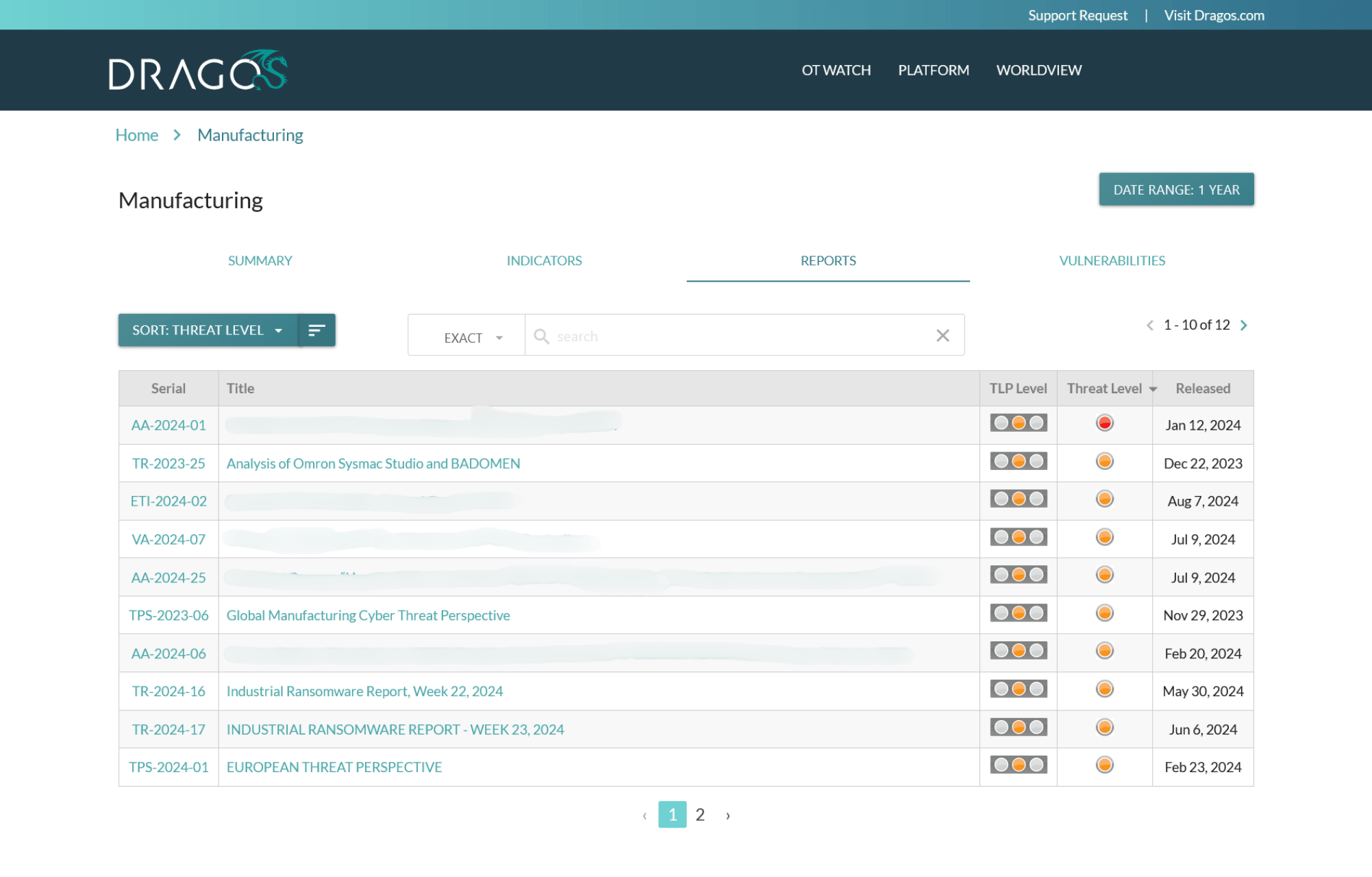Screen dimensions: 1372x877
Task: Switch to the Indicators tab
Action: 544,260
